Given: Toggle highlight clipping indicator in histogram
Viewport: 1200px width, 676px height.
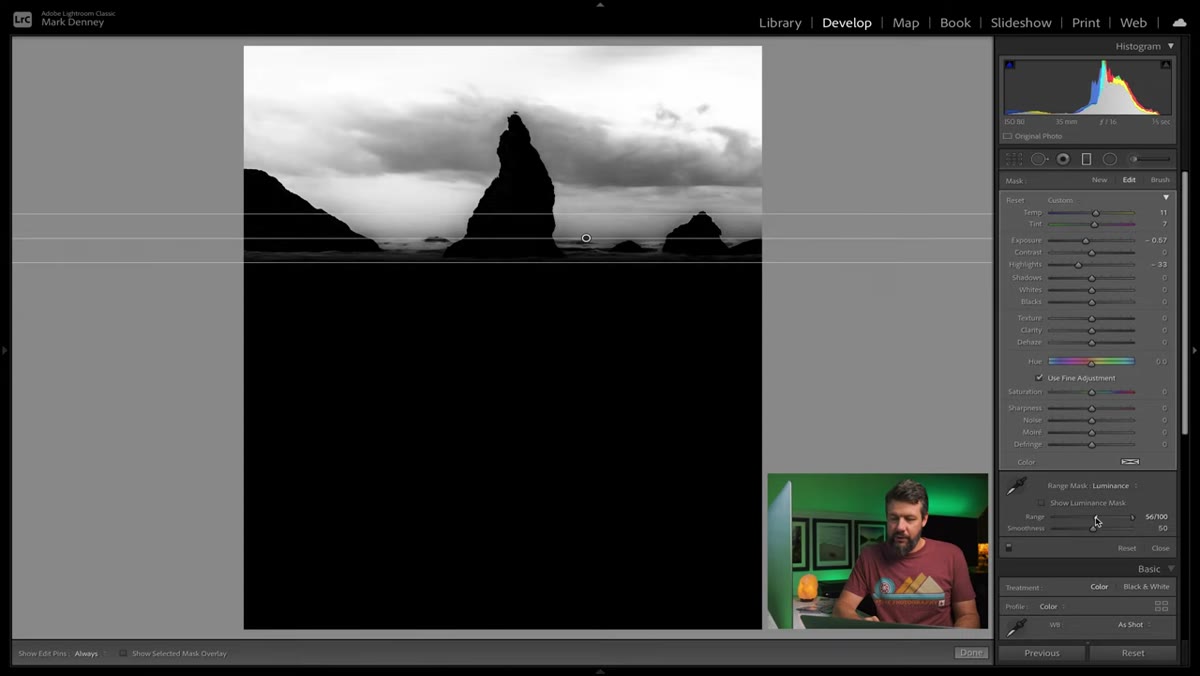Looking at the screenshot, I should click(1166, 65).
